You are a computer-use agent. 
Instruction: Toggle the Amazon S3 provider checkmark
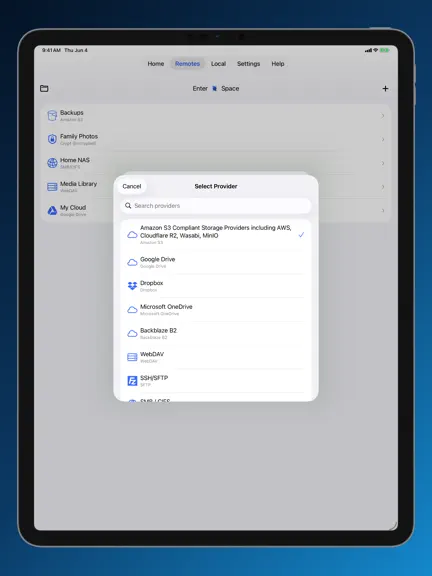(301, 235)
